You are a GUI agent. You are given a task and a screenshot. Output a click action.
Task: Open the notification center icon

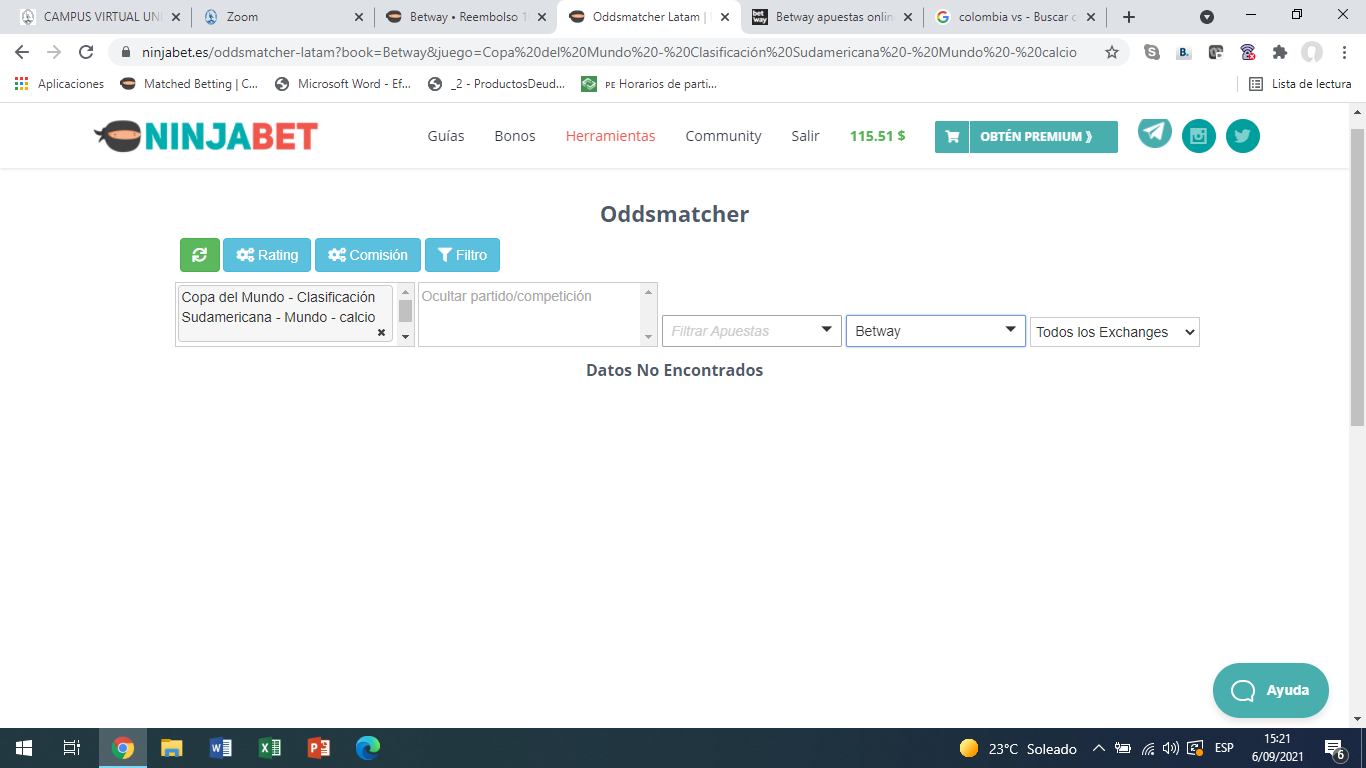click(x=1334, y=748)
